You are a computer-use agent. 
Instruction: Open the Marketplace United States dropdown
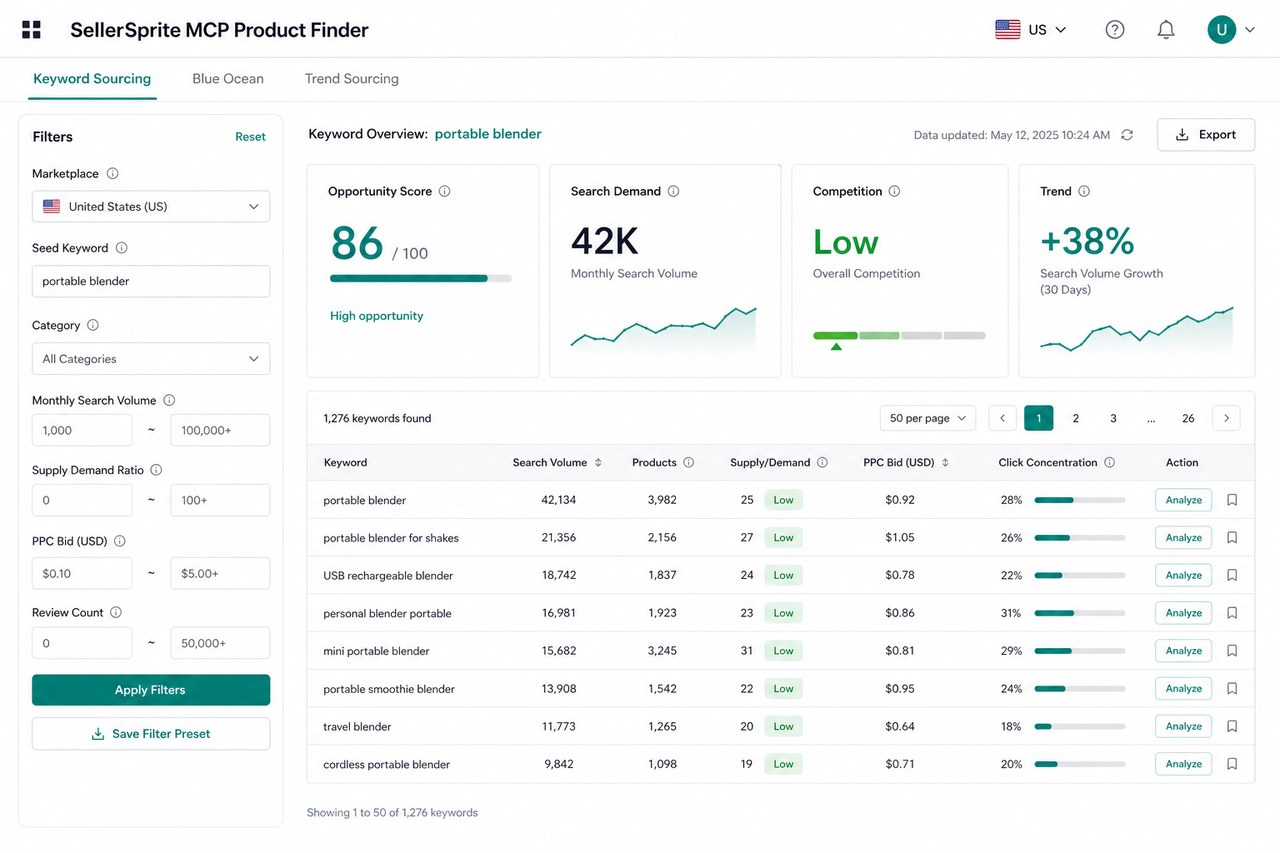pos(151,207)
